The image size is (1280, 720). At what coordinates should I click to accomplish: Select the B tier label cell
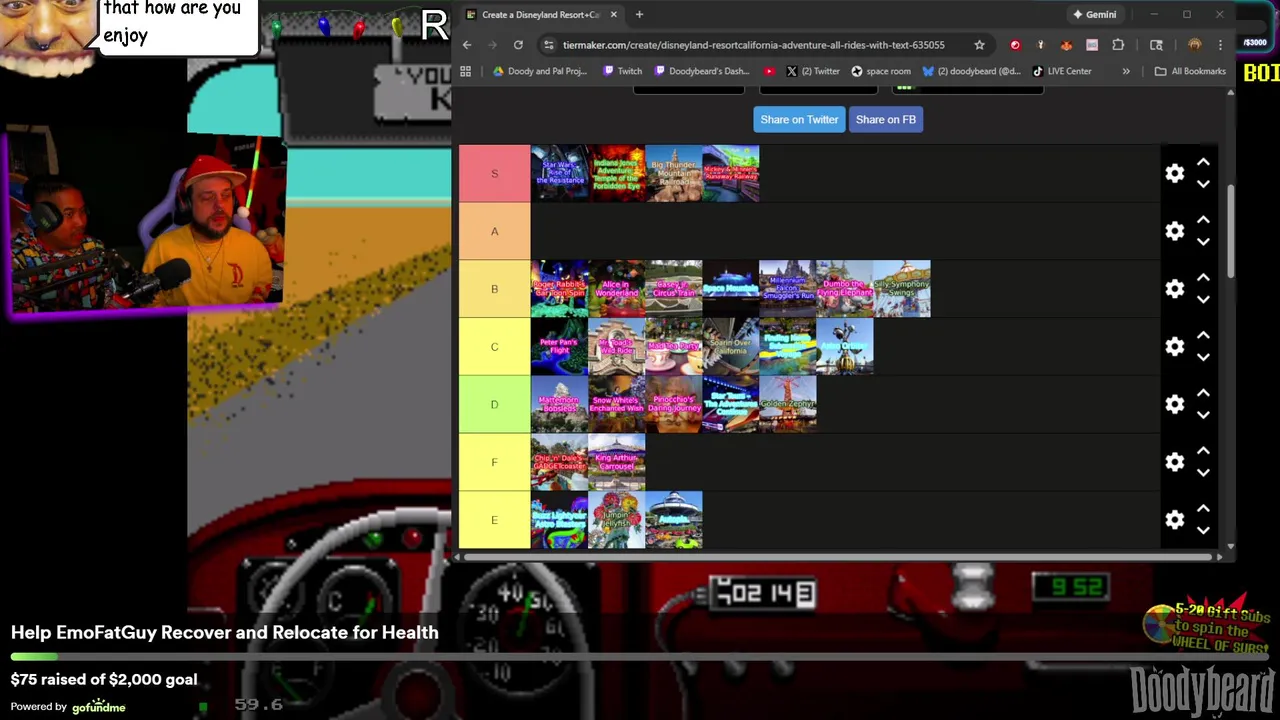[x=494, y=289]
